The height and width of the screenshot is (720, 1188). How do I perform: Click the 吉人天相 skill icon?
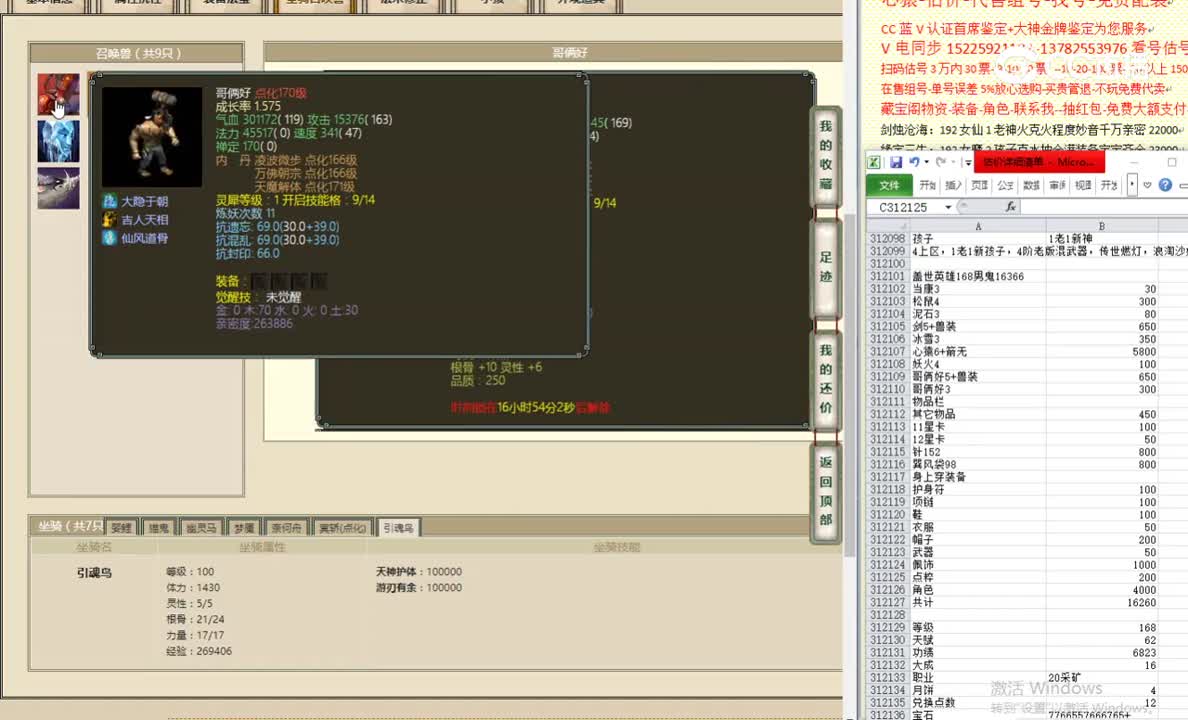109,220
